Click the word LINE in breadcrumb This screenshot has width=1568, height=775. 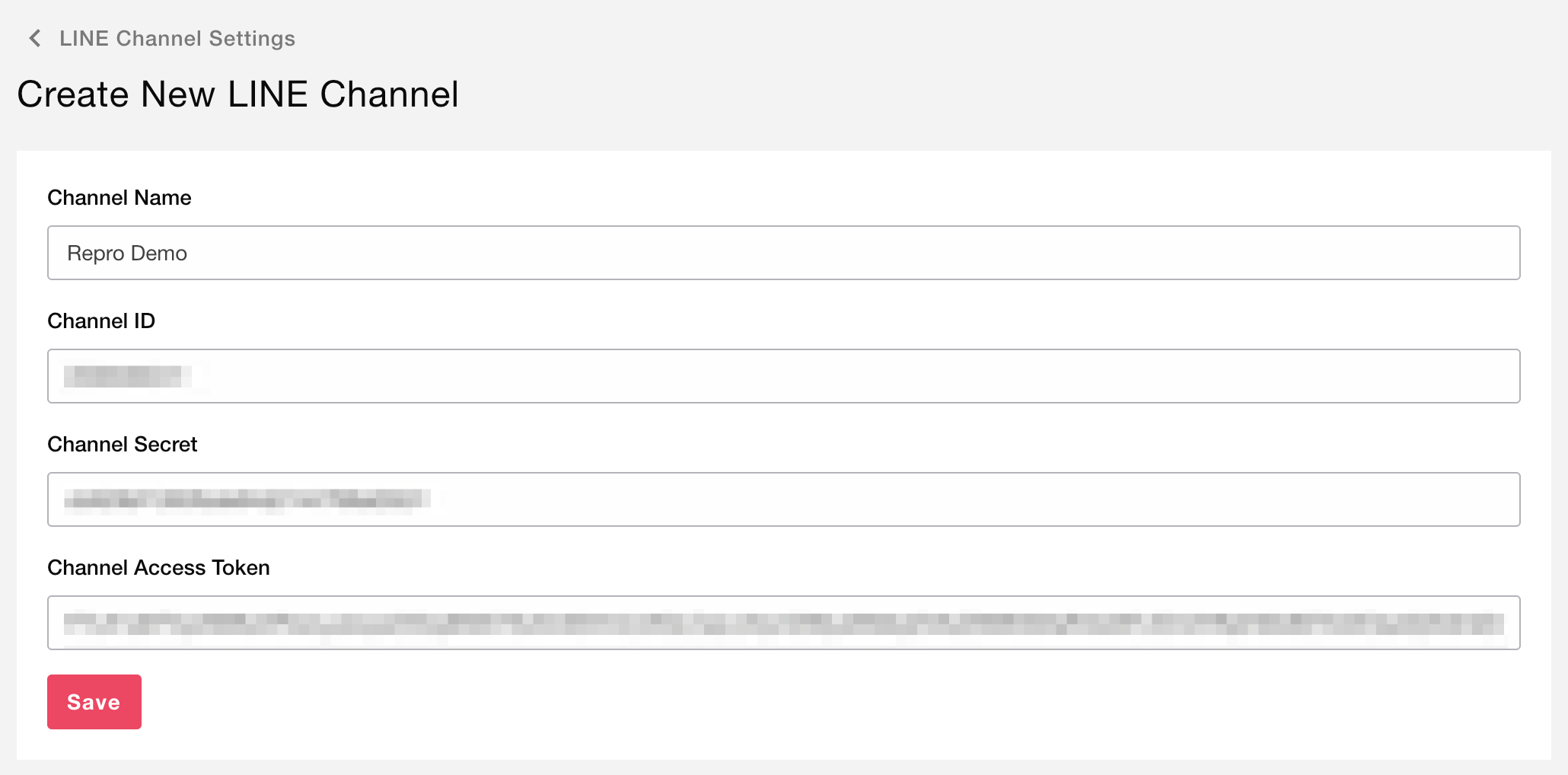click(x=84, y=38)
